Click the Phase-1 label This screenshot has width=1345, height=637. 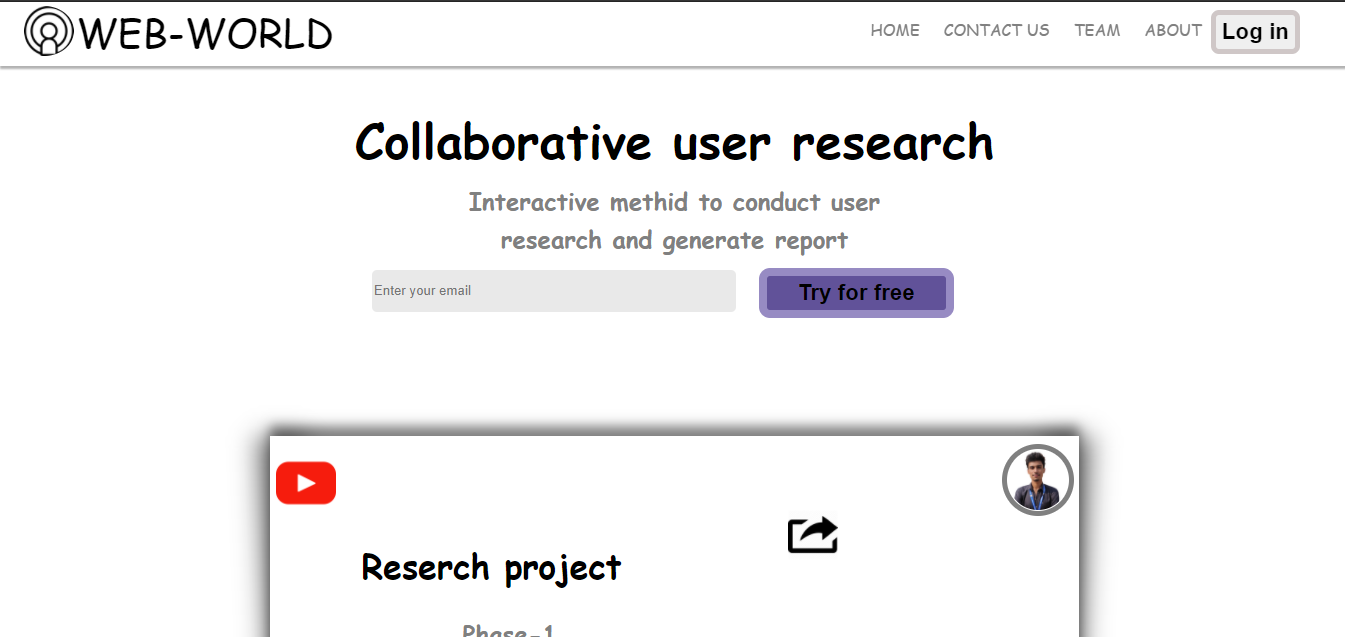(508, 630)
